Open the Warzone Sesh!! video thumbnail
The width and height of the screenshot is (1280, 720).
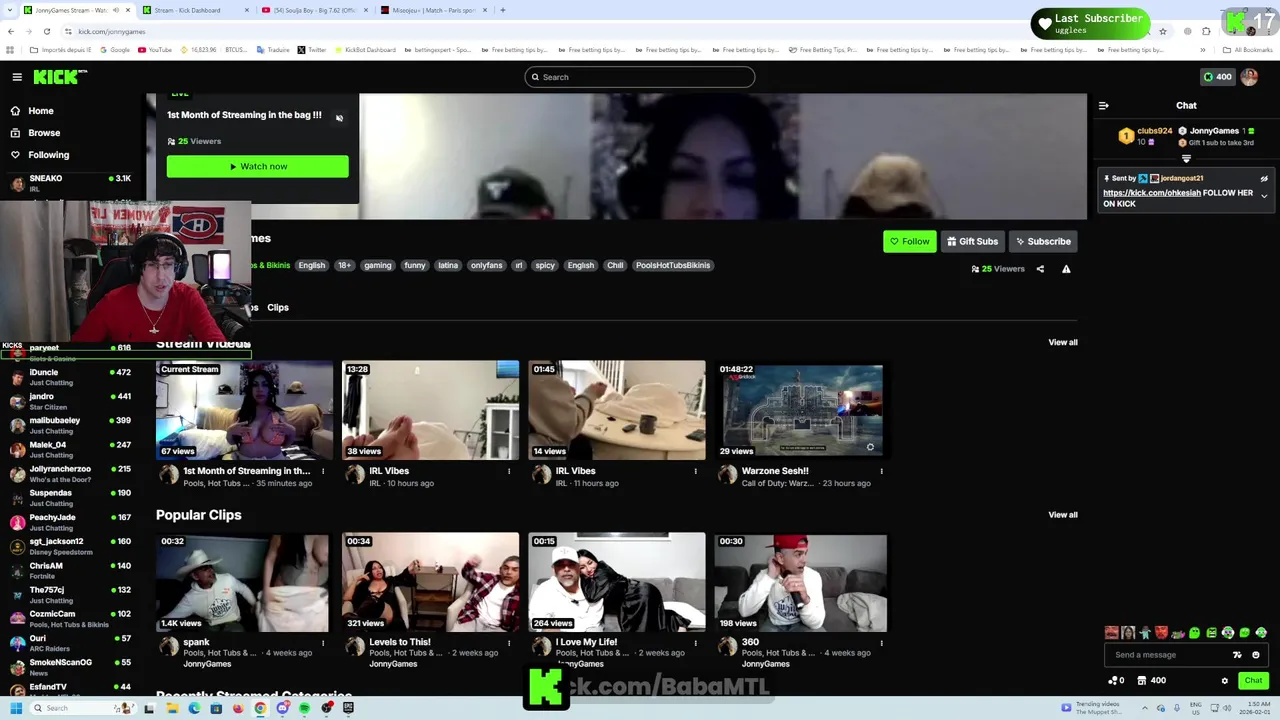coord(803,410)
